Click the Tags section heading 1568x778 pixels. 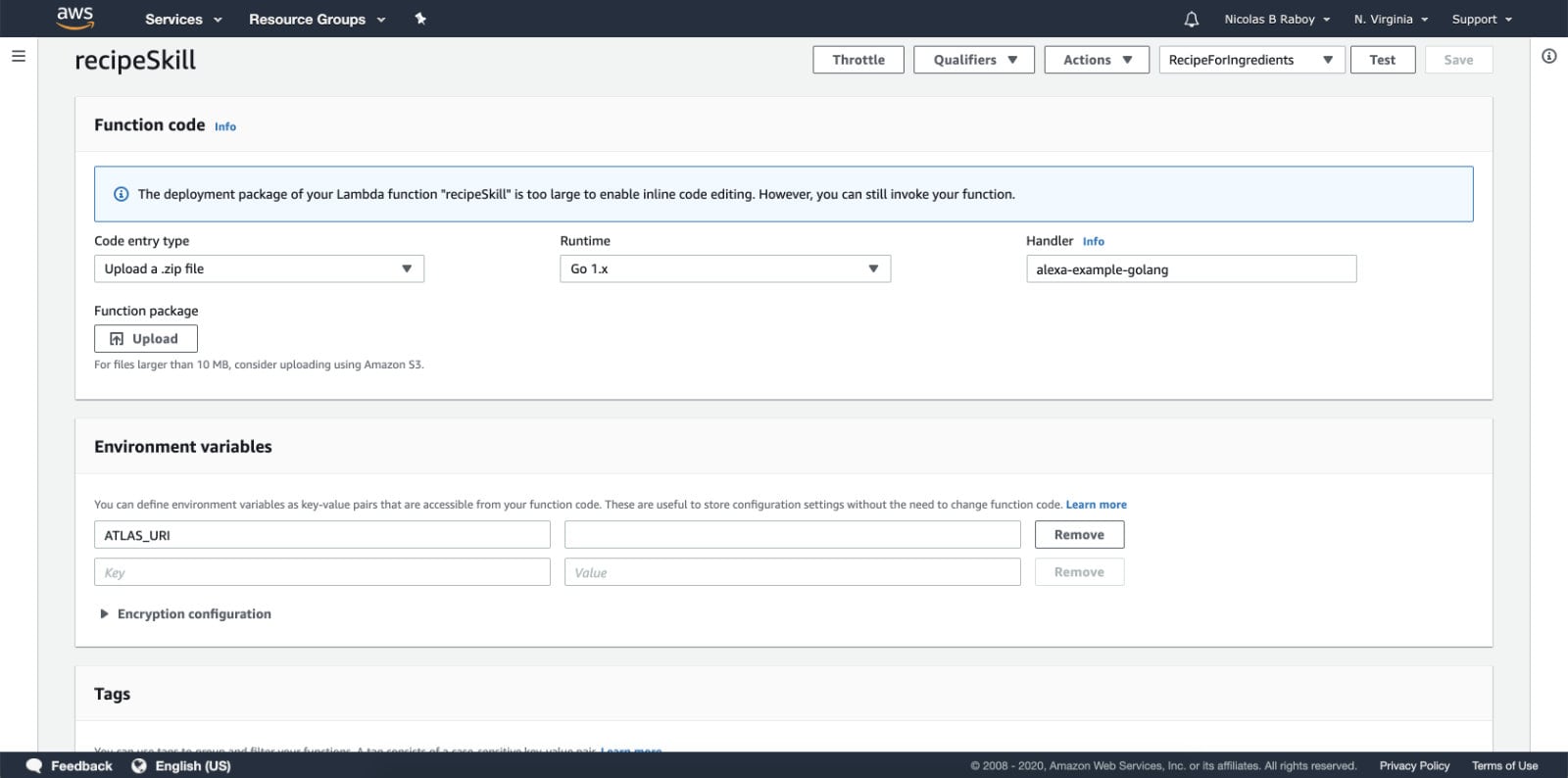click(x=112, y=694)
